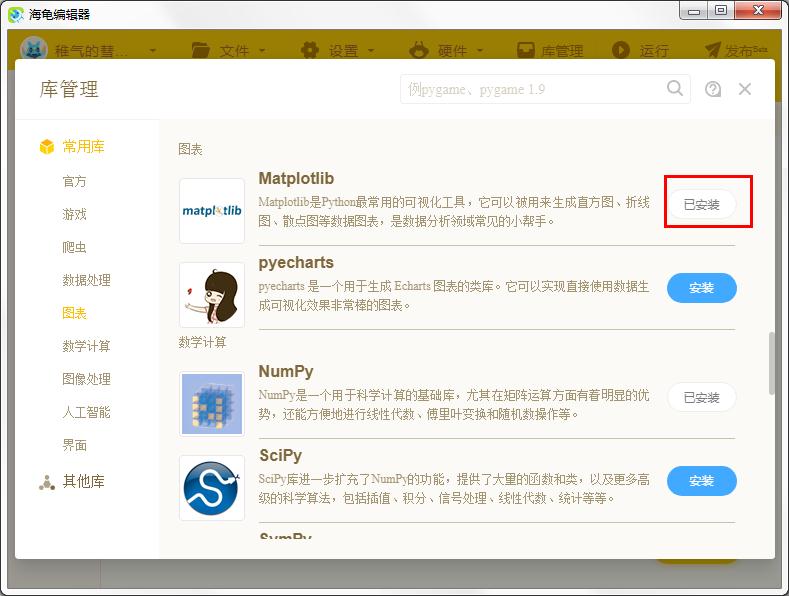Expand the user name dropdown arrow
The height and width of the screenshot is (596, 789).
point(152,50)
